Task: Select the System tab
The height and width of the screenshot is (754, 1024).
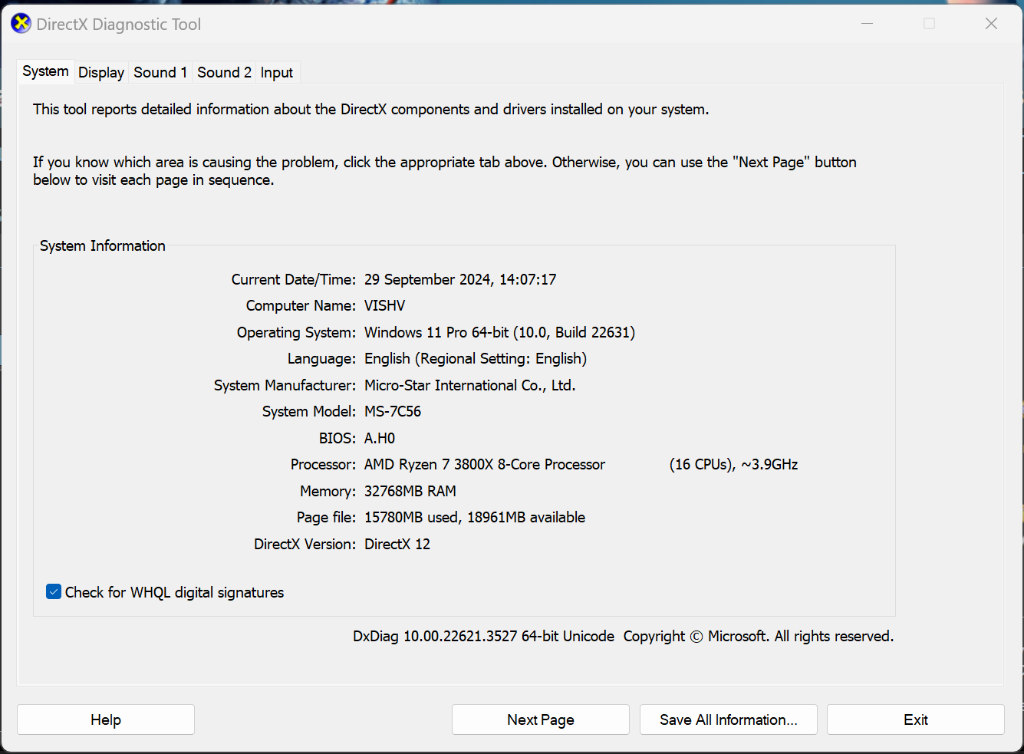Action: pos(46,71)
